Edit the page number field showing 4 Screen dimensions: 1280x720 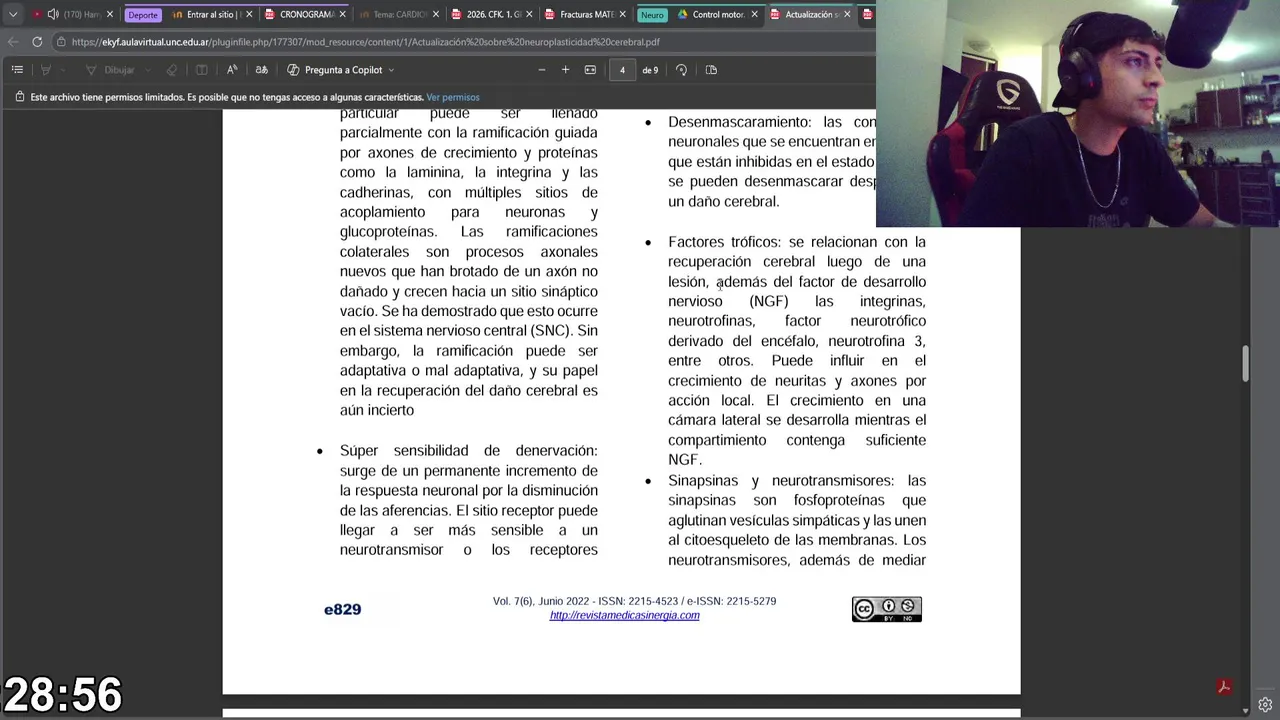pos(622,70)
